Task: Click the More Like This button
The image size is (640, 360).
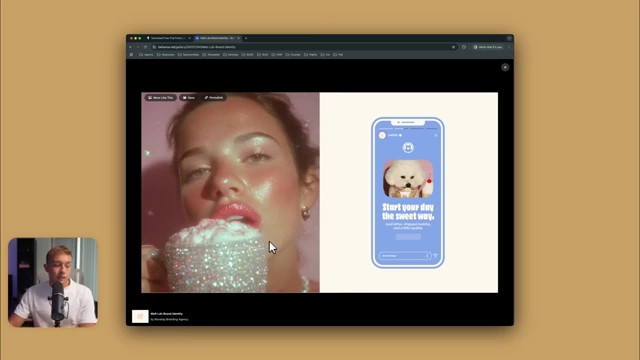Action: (160, 98)
